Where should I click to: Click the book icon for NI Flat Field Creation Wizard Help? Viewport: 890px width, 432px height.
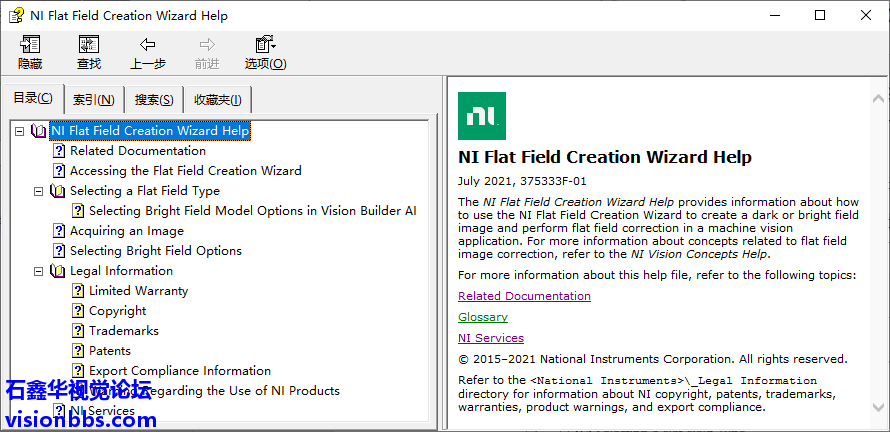(x=39, y=131)
